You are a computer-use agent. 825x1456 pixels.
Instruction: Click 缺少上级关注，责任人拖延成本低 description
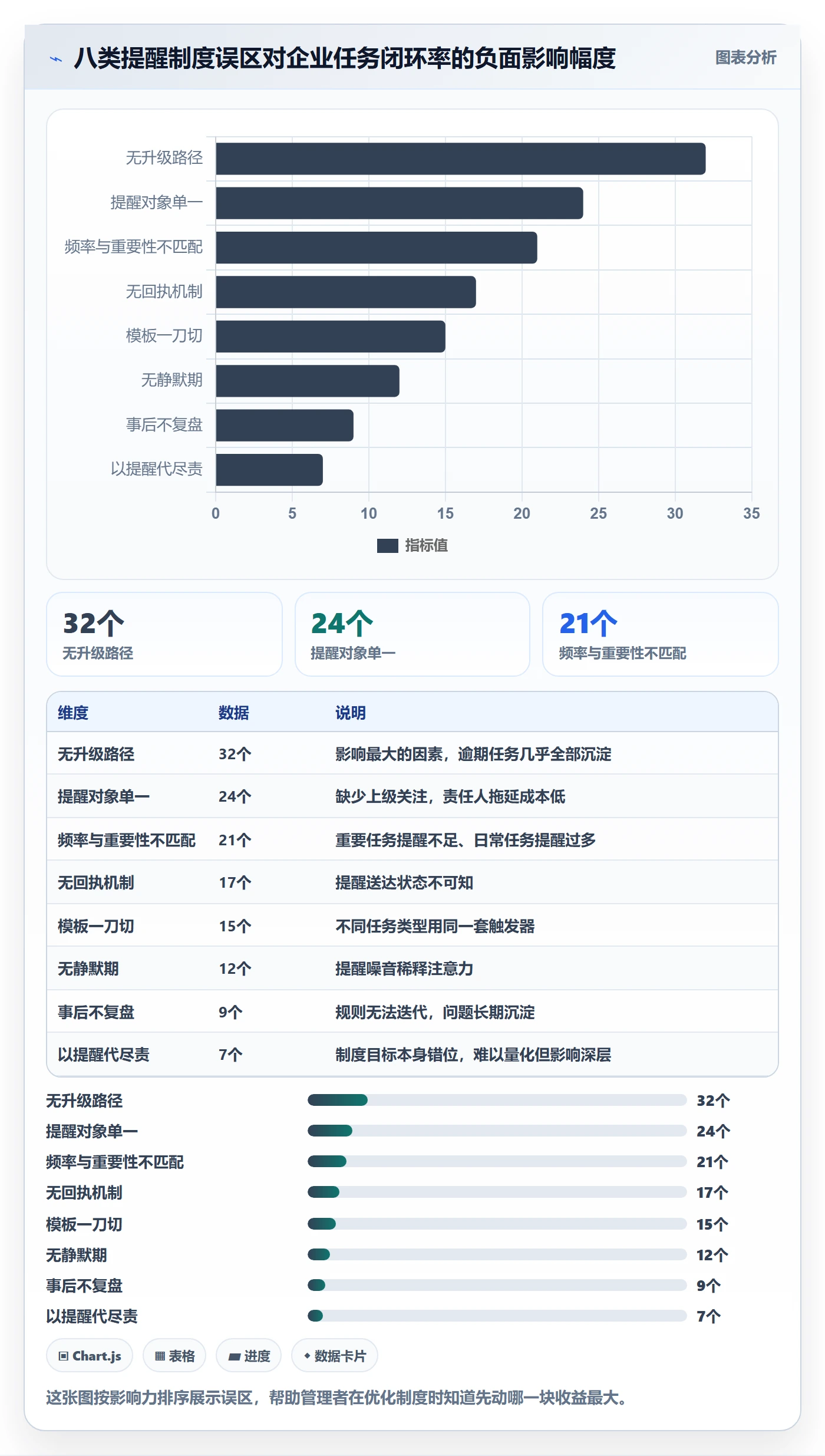(x=450, y=796)
